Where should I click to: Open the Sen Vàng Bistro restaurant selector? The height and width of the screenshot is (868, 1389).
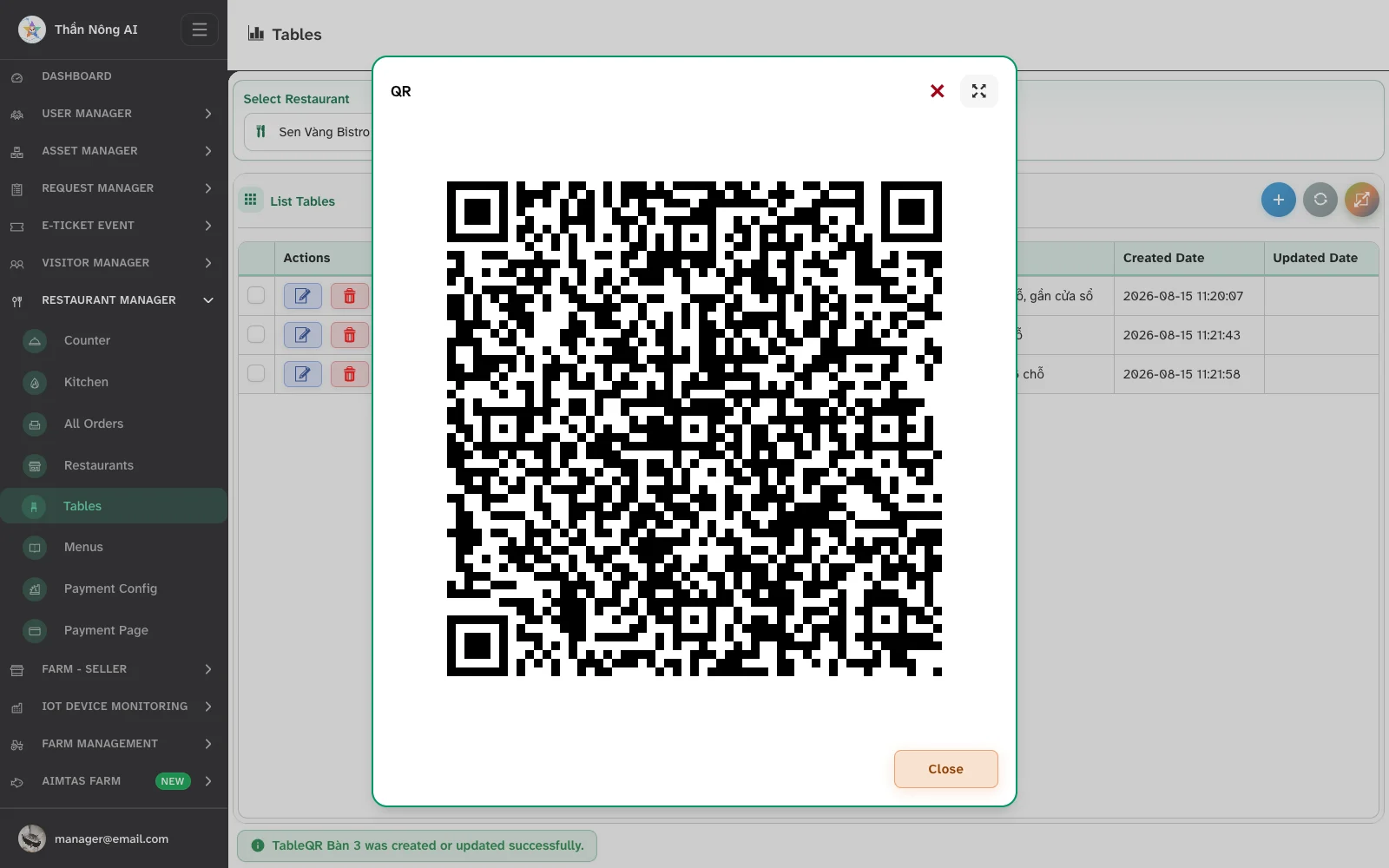[309, 132]
